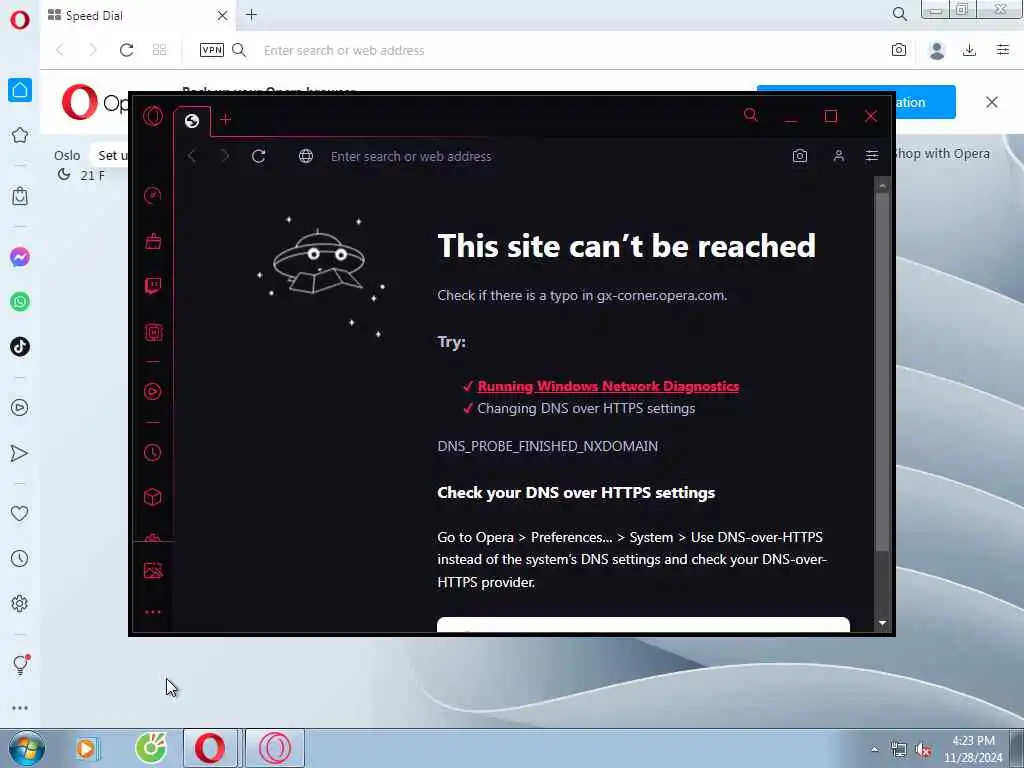Open the heart pinboards icon in Opera sidebar
This screenshot has height=768, width=1024.
[x=20, y=513]
